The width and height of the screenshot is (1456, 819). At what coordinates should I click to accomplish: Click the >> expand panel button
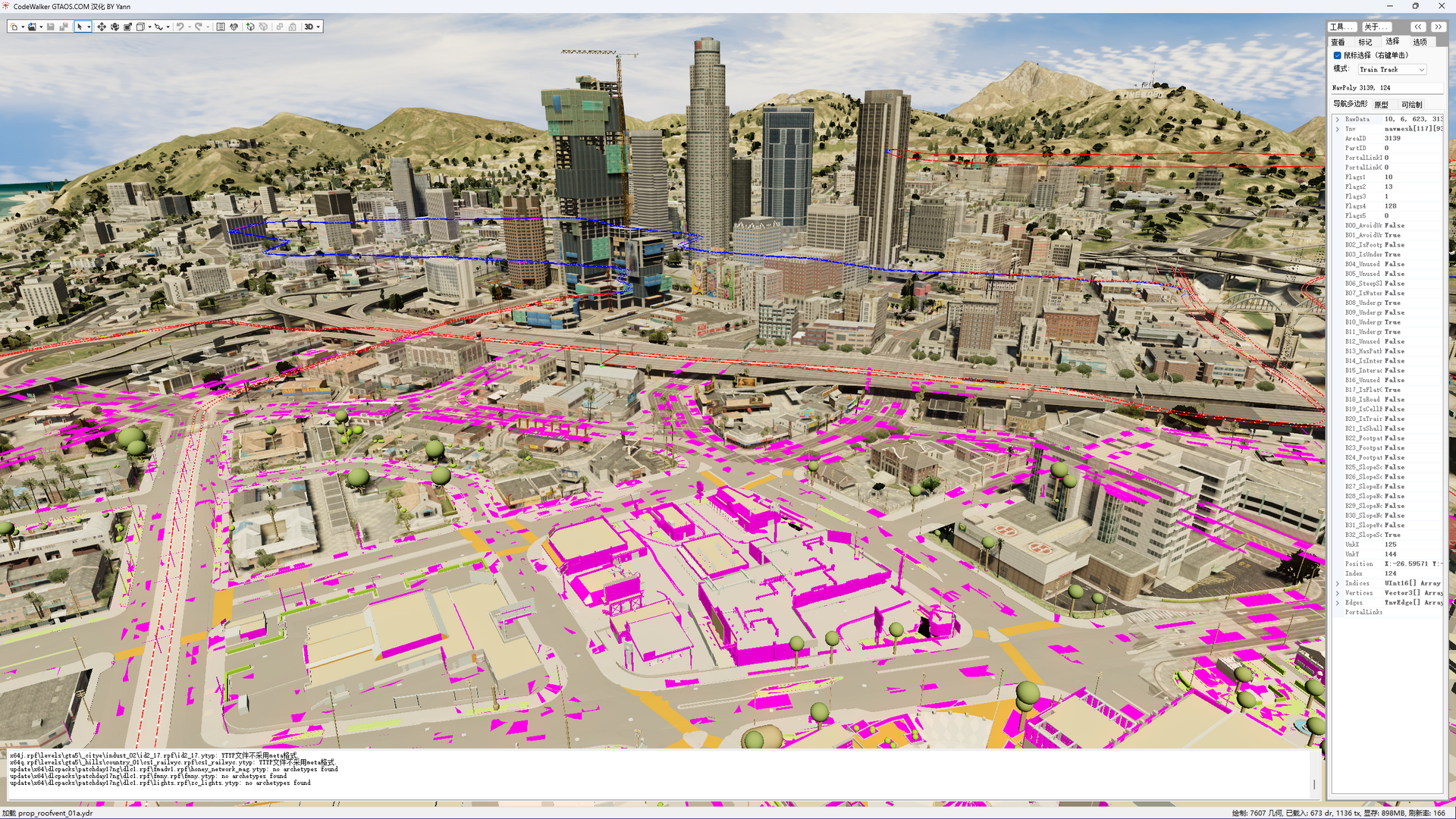click(x=1438, y=27)
